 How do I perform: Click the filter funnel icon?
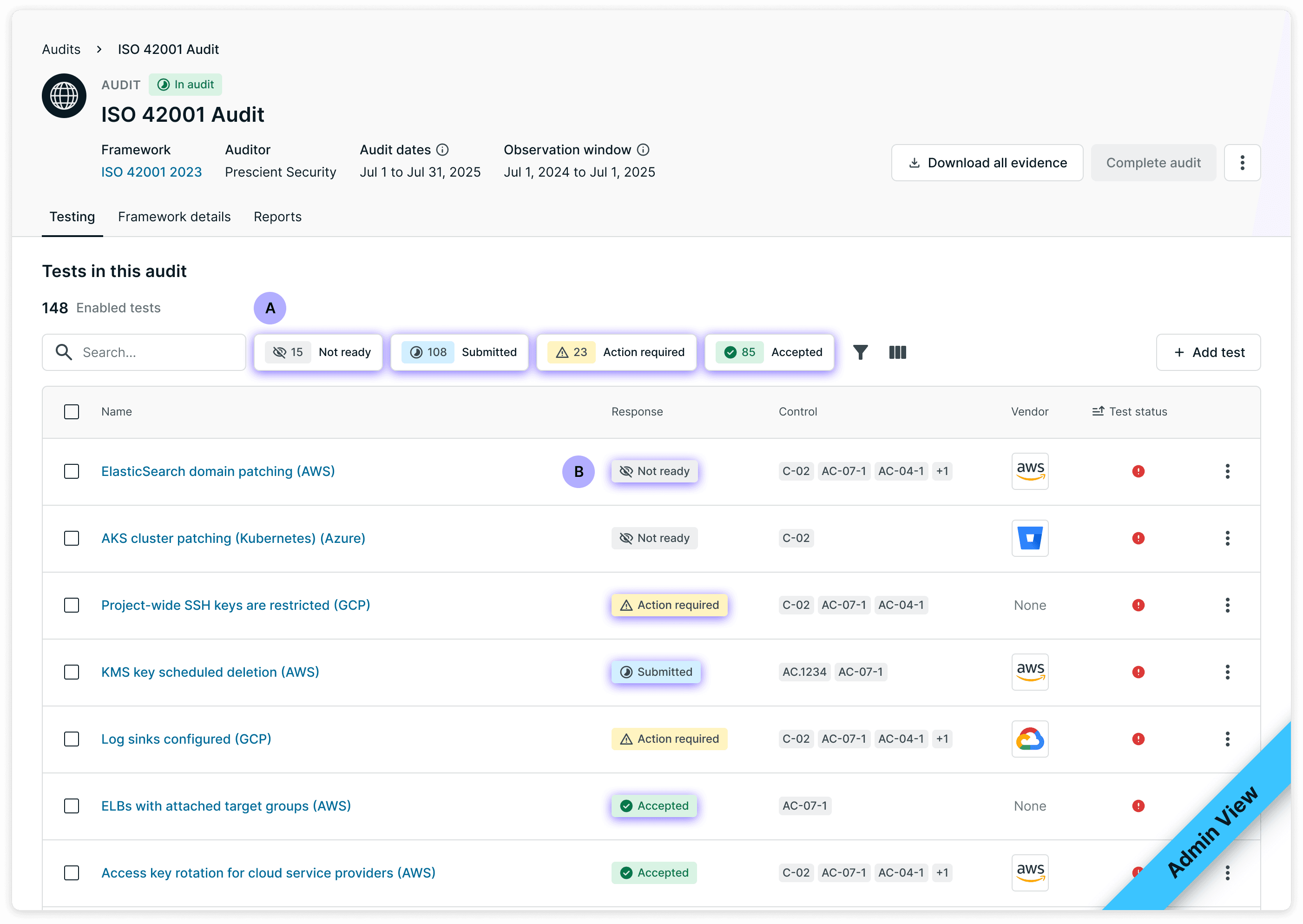click(x=860, y=352)
